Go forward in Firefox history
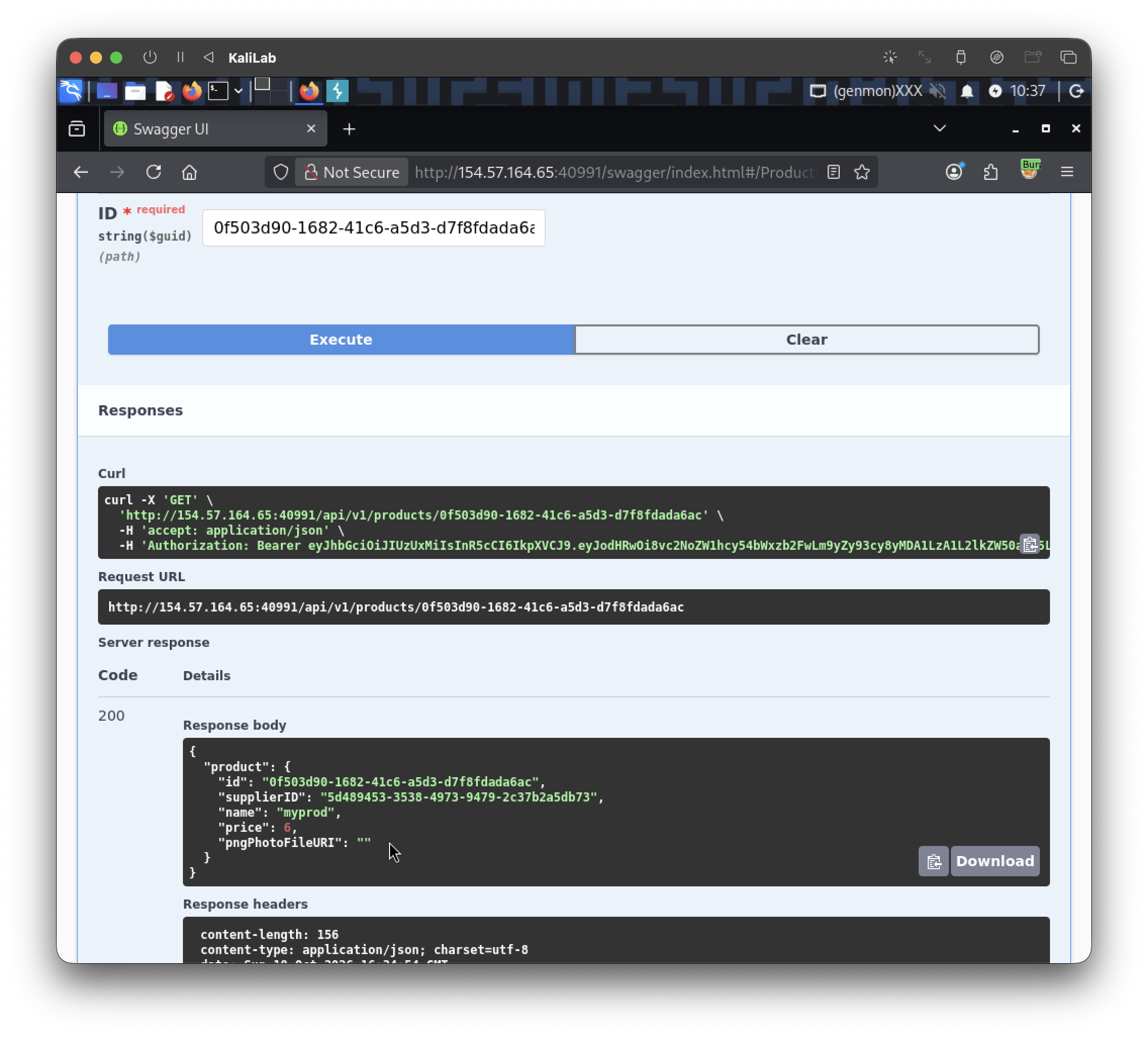This screenshot has height=1038, width=1148. pos(117,172)
